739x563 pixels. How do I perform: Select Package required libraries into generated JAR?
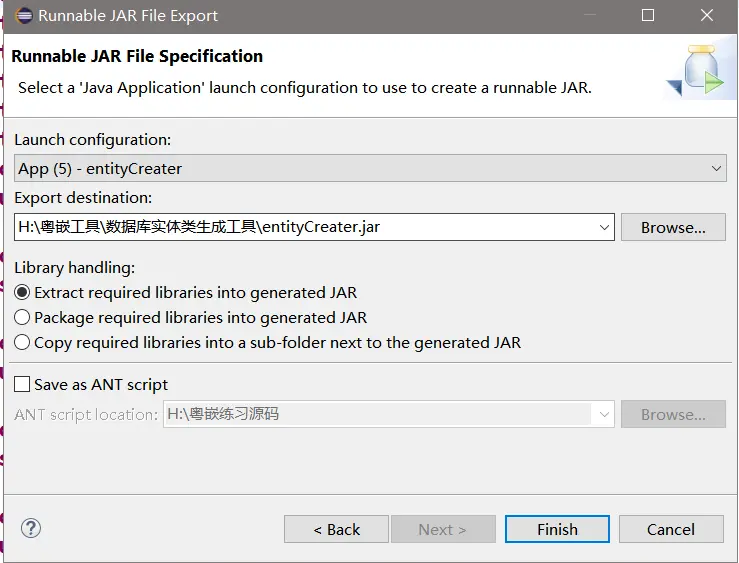point(23,318)
